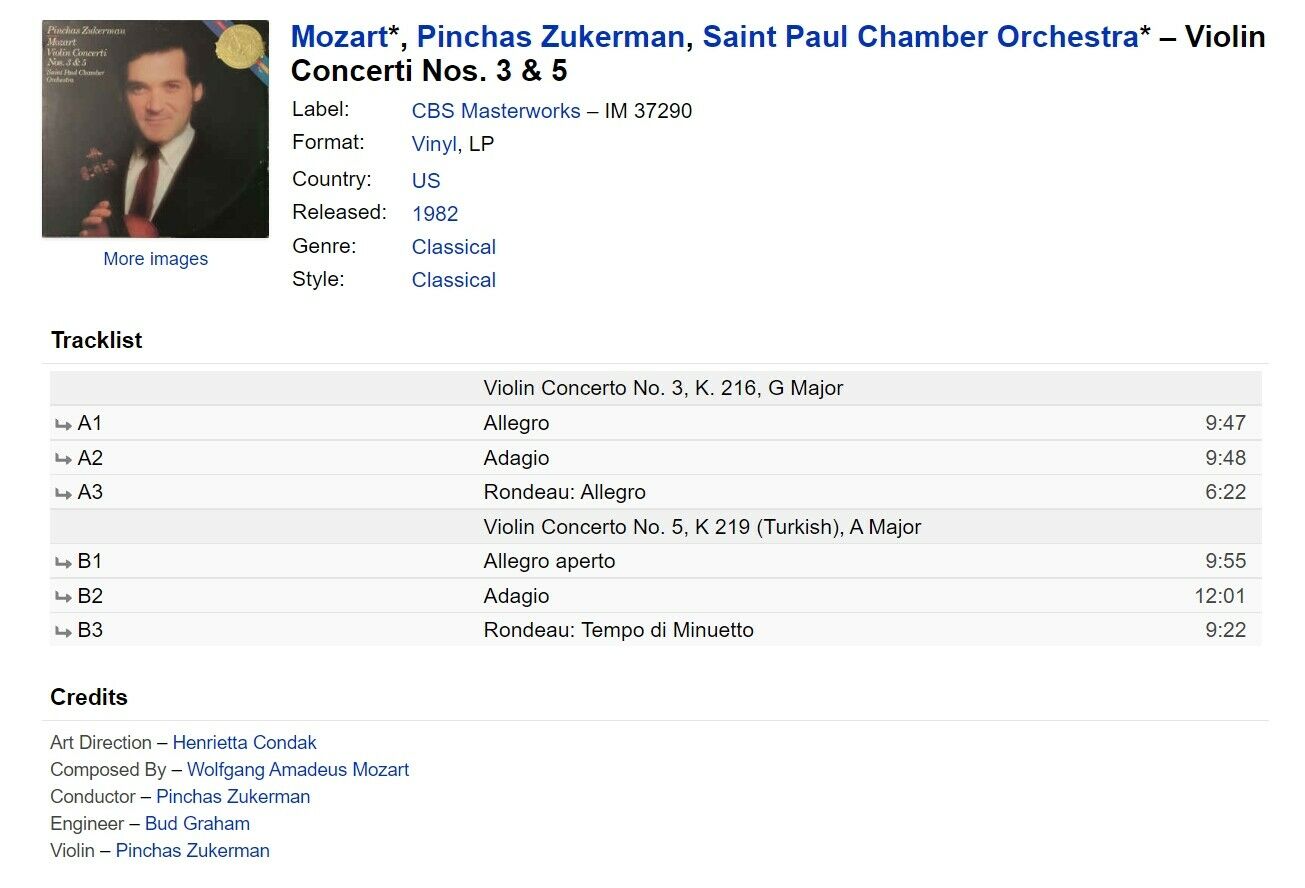Click the arrow icon beside track B2

pyautogui.click(x=63, y=597)
